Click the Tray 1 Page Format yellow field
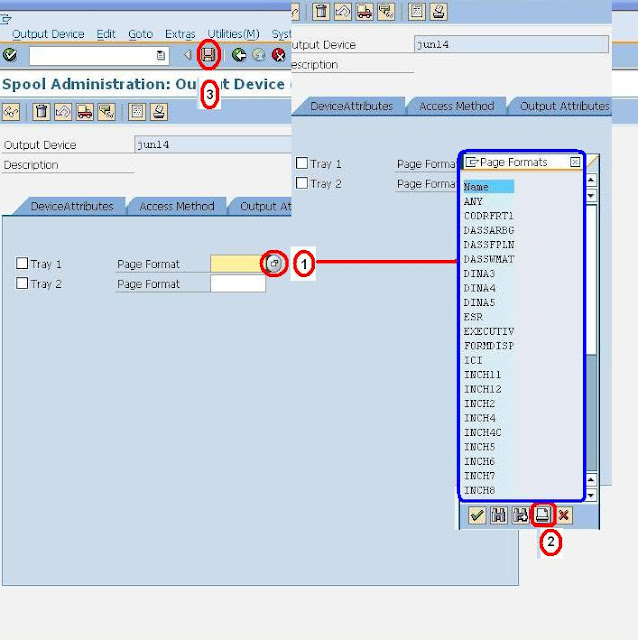This screenshot has height=640, width=638. pos(236,264)
